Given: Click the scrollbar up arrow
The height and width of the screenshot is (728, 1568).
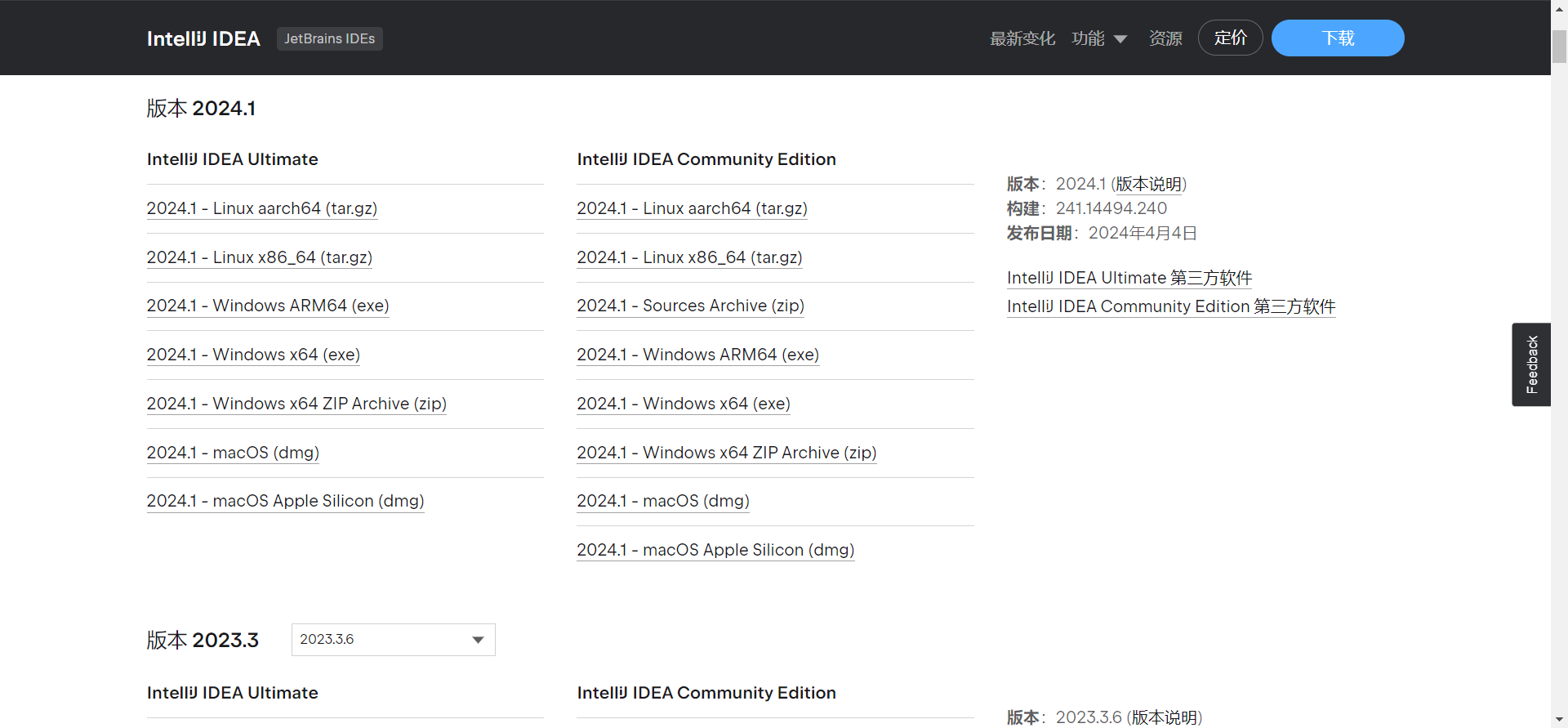Looking at the screenshot, I should [x=1560, y=7].
